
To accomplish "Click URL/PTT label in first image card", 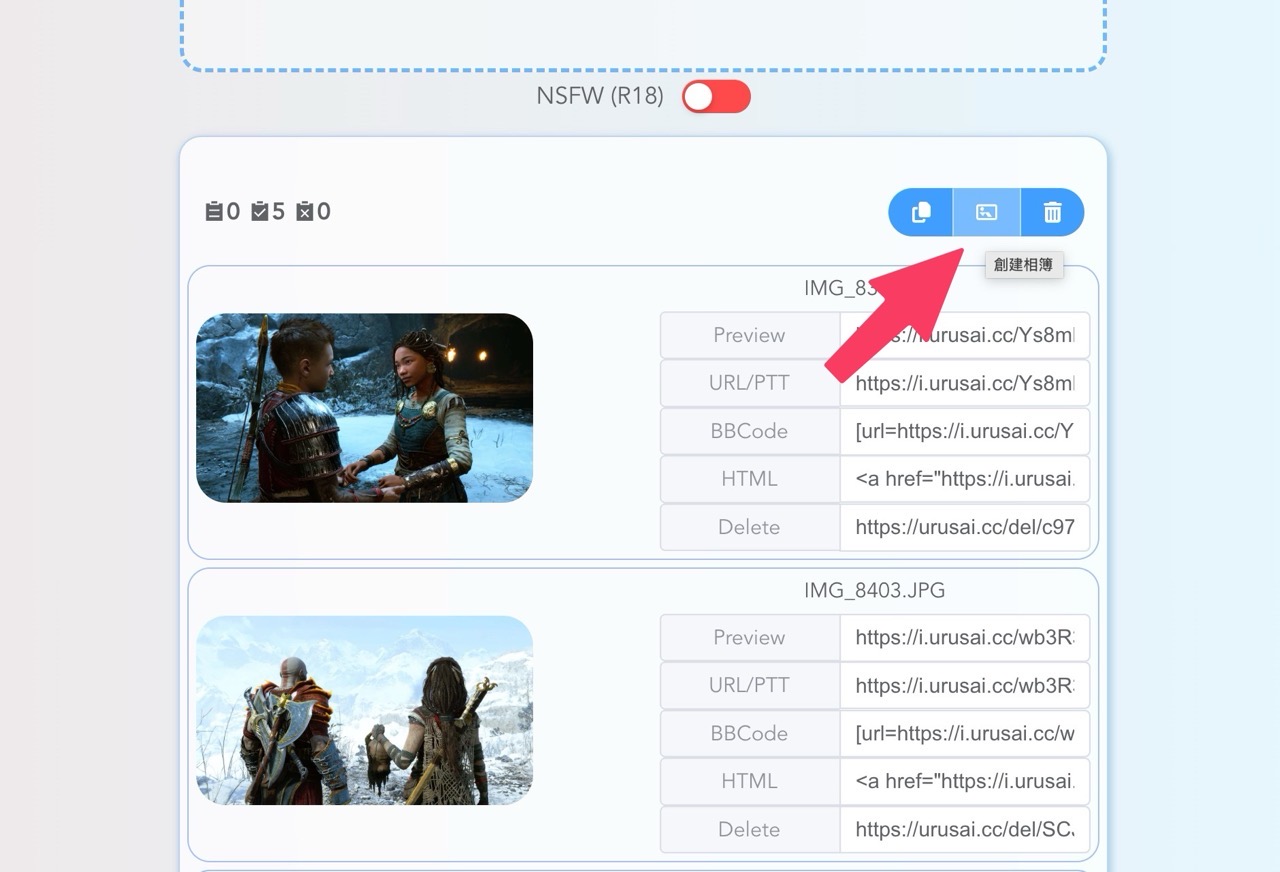I will point(749,383).
